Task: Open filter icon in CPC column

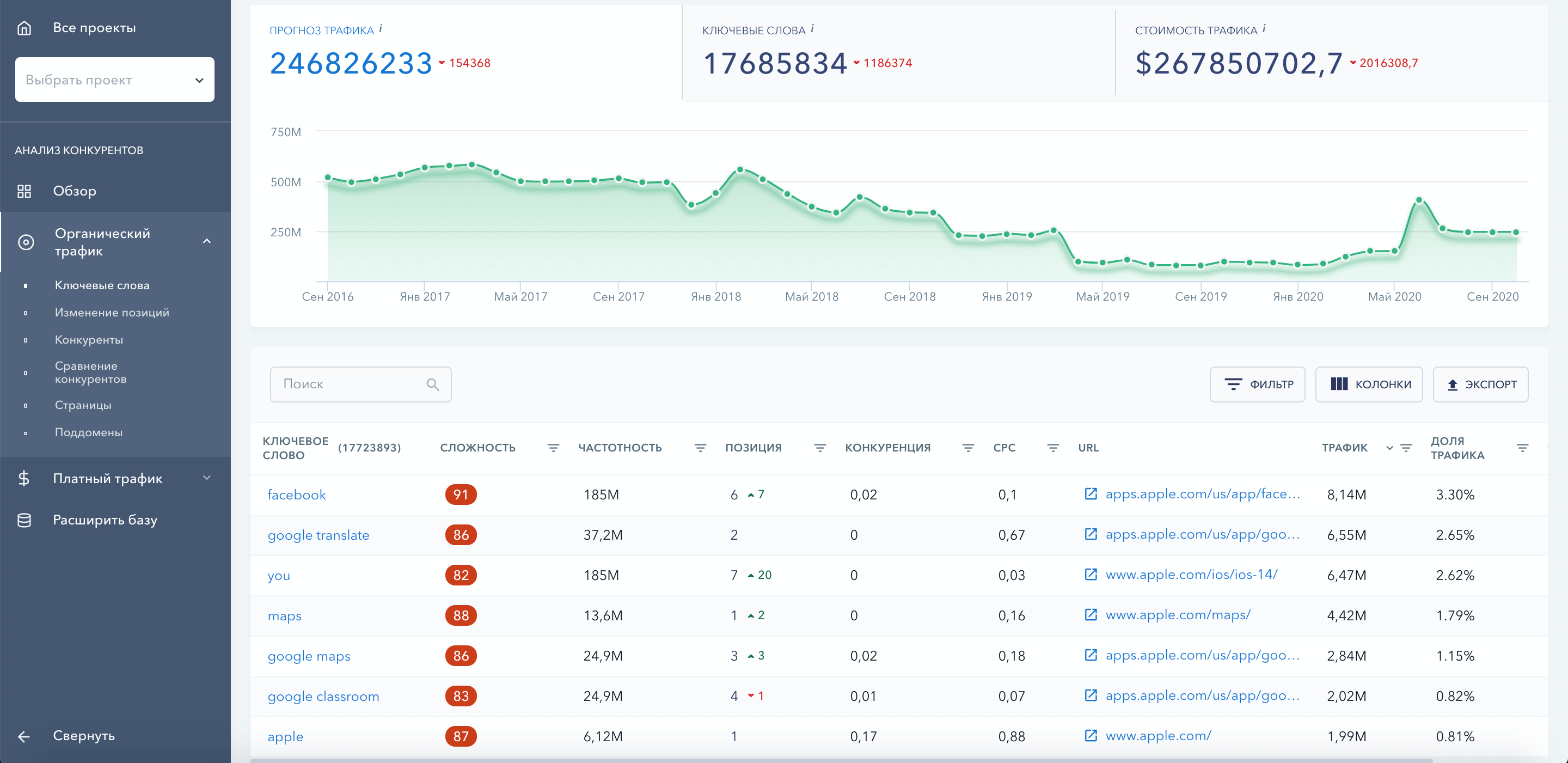Action: [1053, 448]
